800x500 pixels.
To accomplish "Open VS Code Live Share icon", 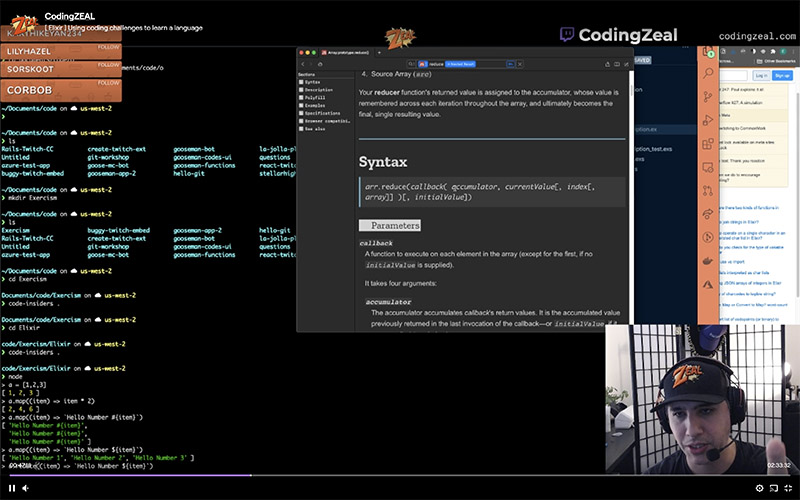I will click(x=708, y=214).
